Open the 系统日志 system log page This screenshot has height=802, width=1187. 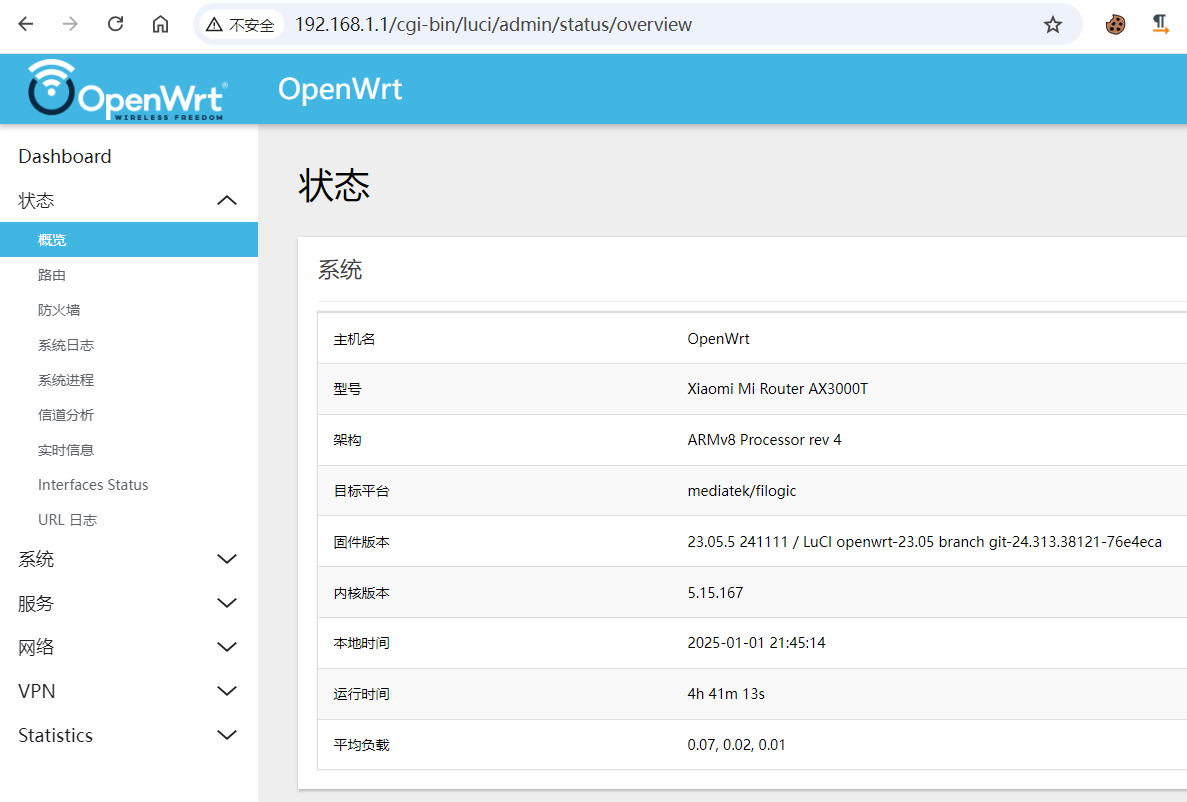(x=66, y=345)
